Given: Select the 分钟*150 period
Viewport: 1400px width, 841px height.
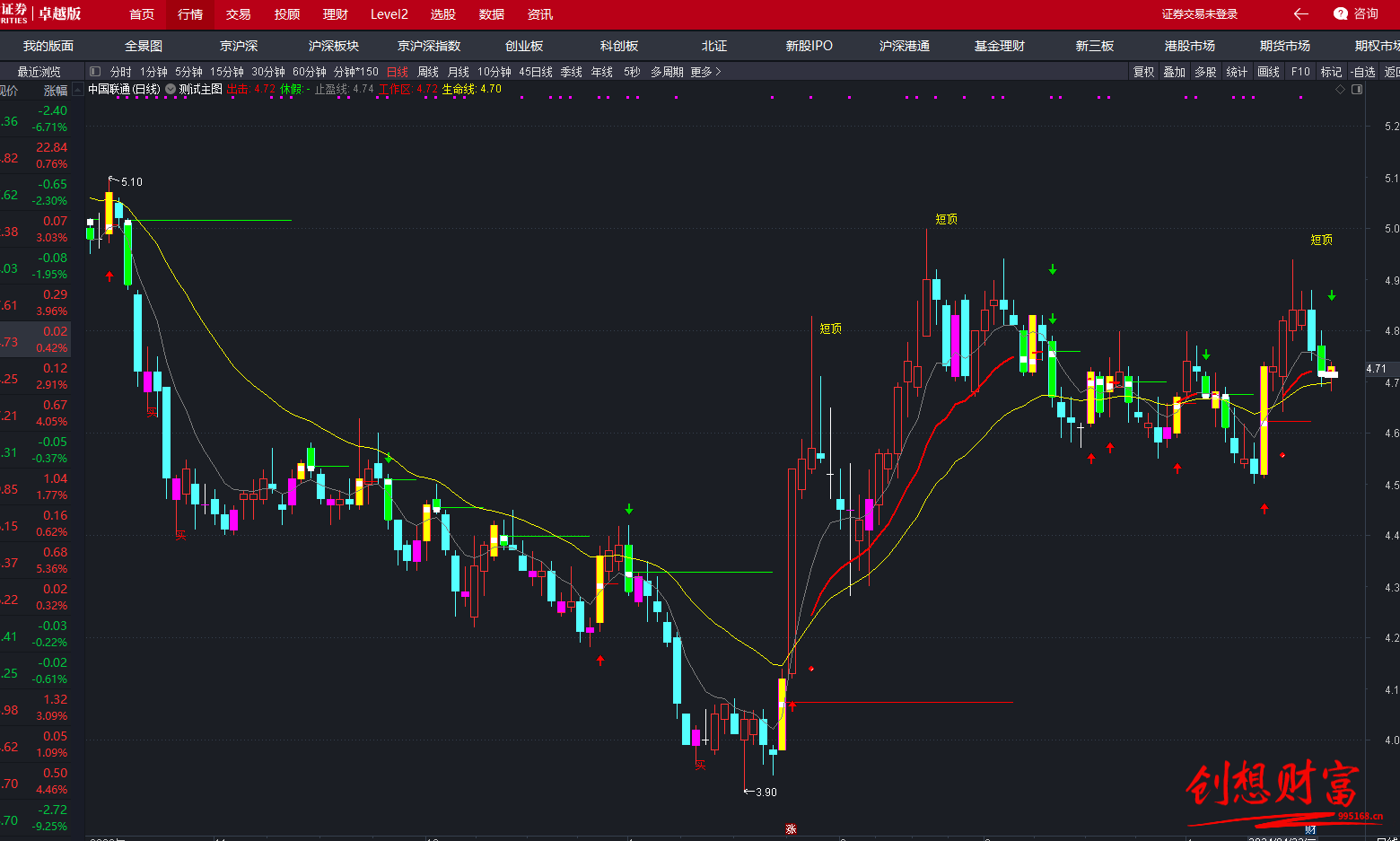Looking at the screenshot, I should 356,72.
